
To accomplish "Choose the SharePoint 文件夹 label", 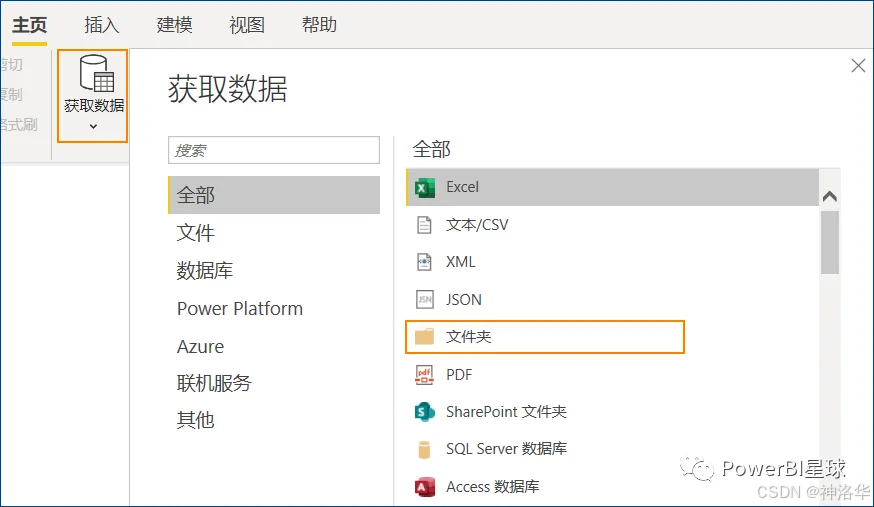I will click(x=506, y=412).
